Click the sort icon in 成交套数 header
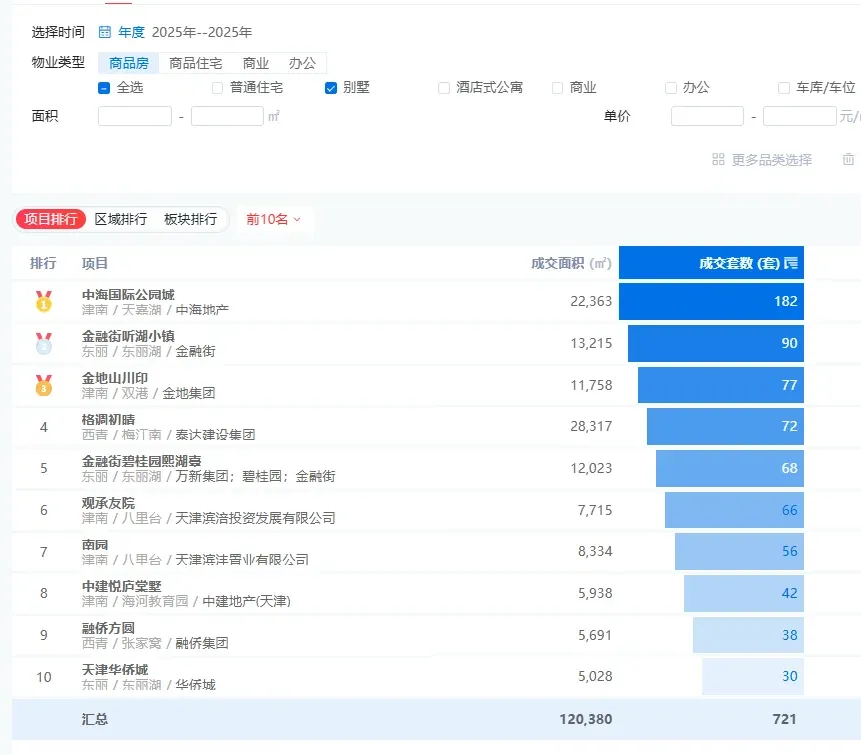This screenshot has width=861, height=755. 791,264
